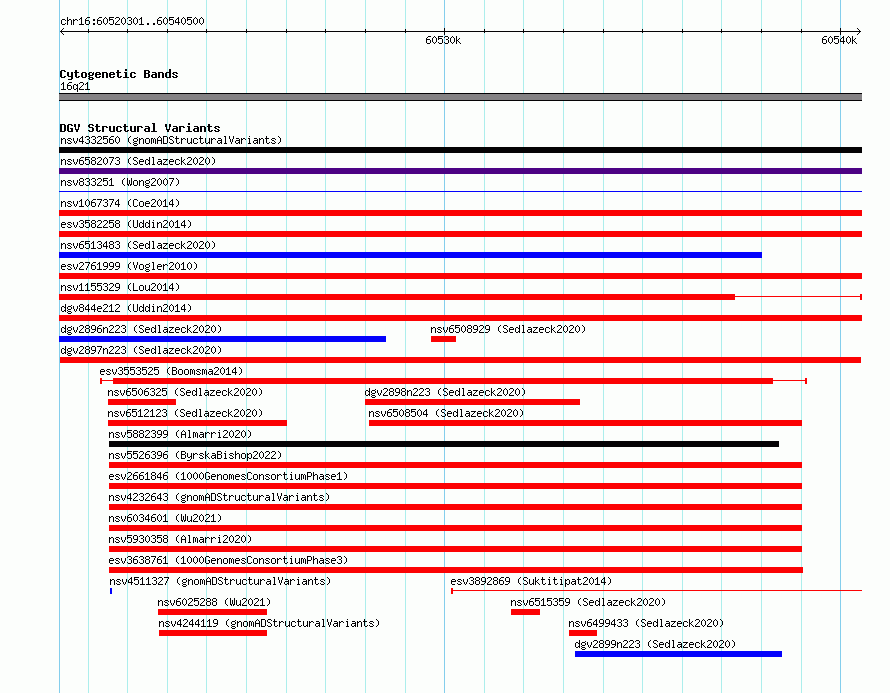890x693 pixels.
Task: Select the tiny blue nsv4511327 marker
Action: click(111, 591)
